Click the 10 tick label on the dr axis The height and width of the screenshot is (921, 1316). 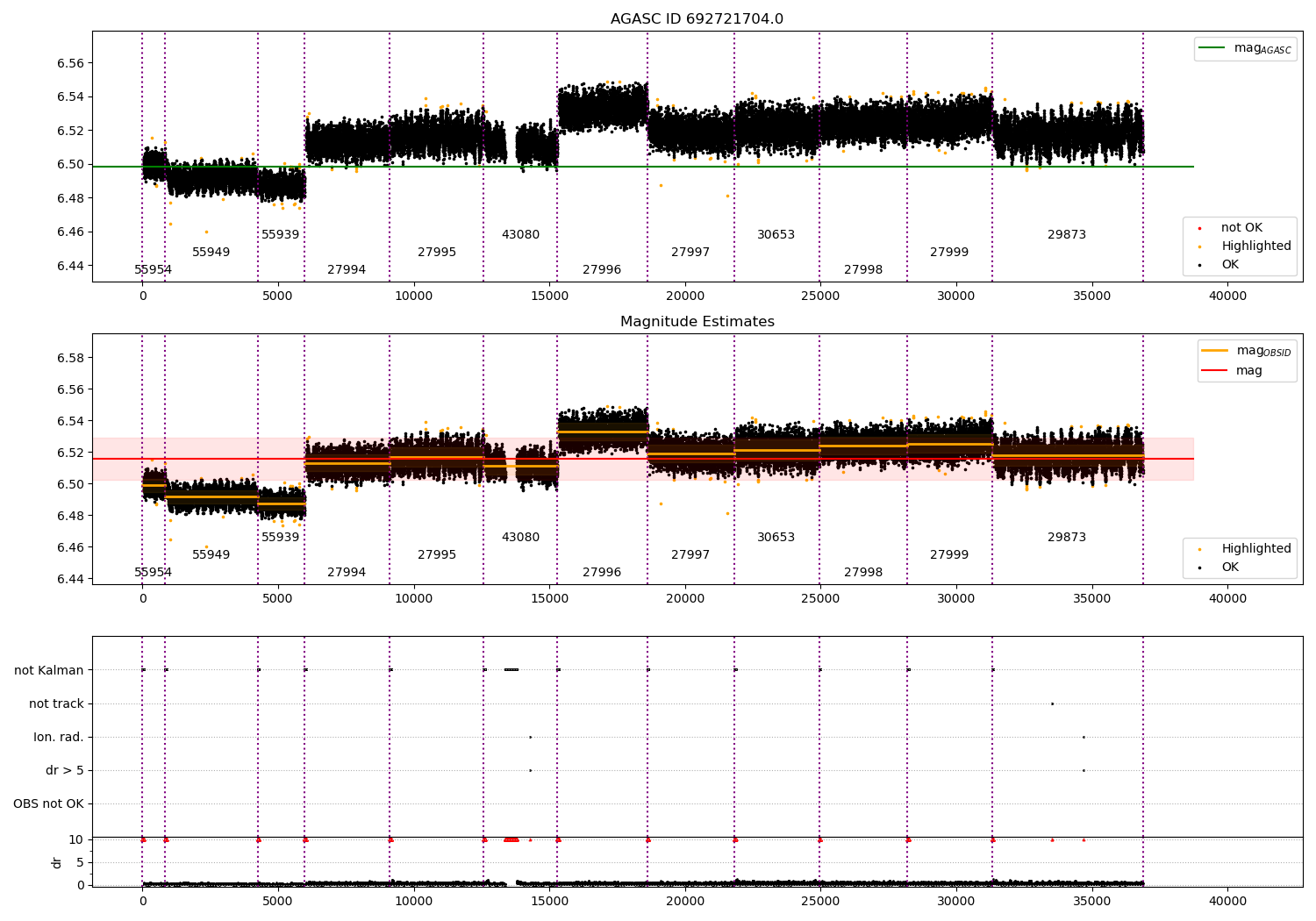(76, 839)
